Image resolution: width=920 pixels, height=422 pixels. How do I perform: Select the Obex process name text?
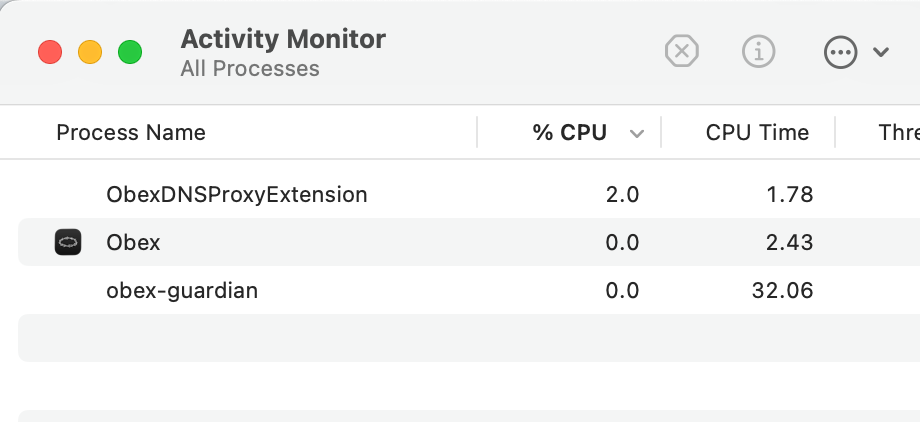click(x=133, y=242)
